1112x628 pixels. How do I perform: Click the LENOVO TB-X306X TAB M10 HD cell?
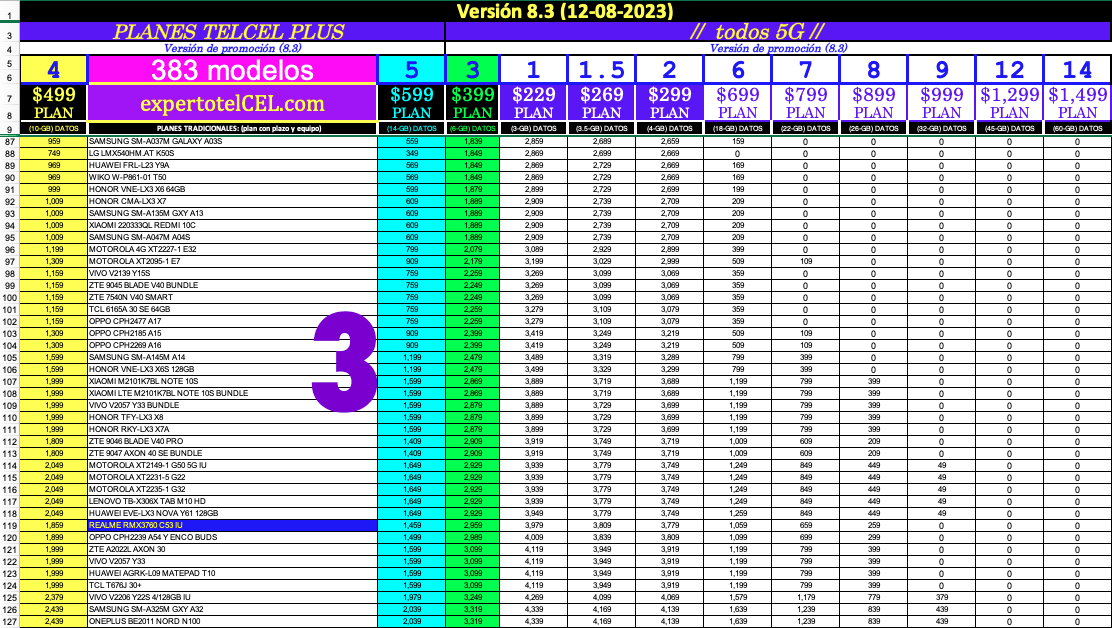point(232,502)
